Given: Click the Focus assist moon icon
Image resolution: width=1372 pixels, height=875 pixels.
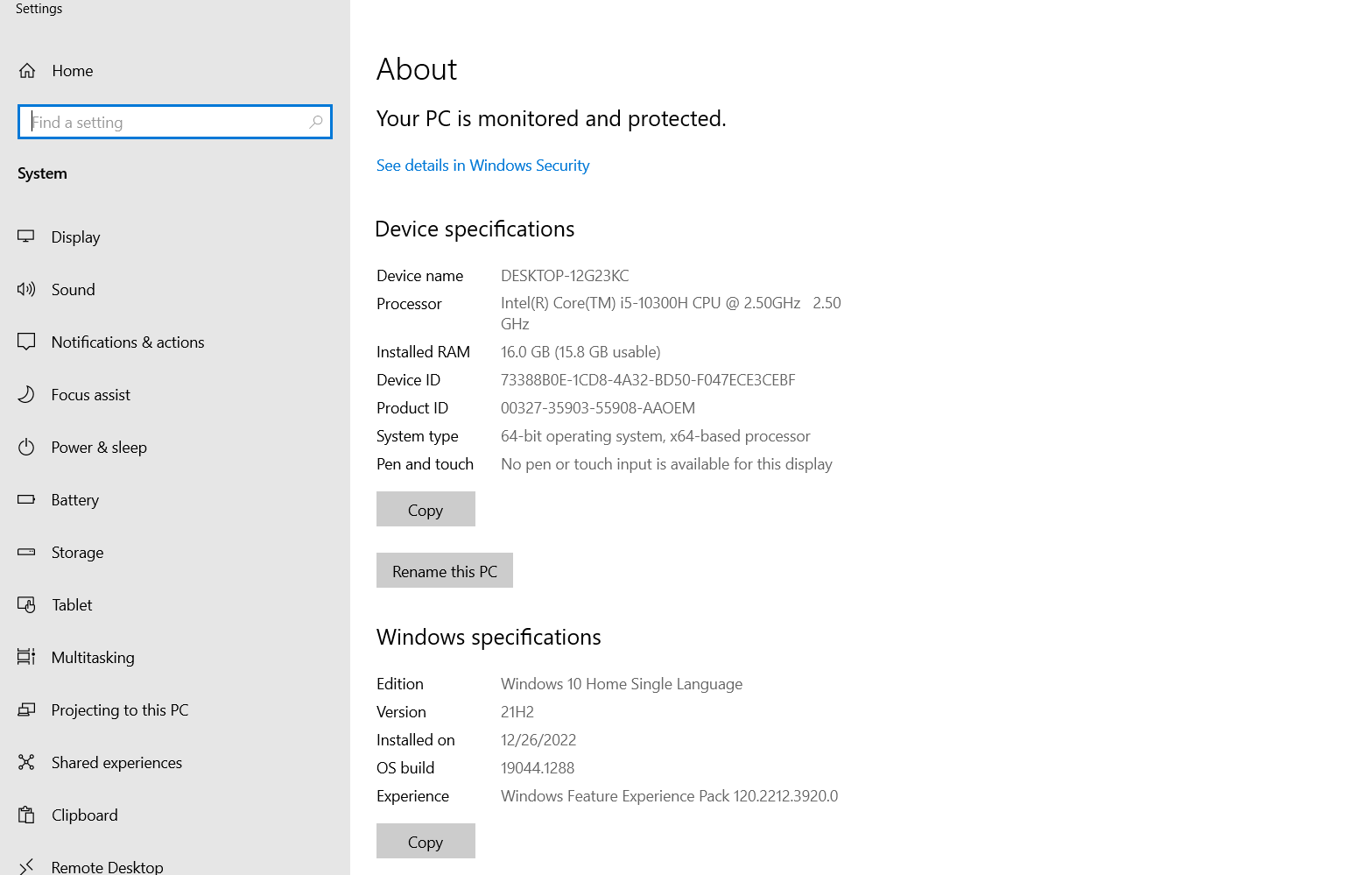Looking at the screenshot, I should coord(26,394).
